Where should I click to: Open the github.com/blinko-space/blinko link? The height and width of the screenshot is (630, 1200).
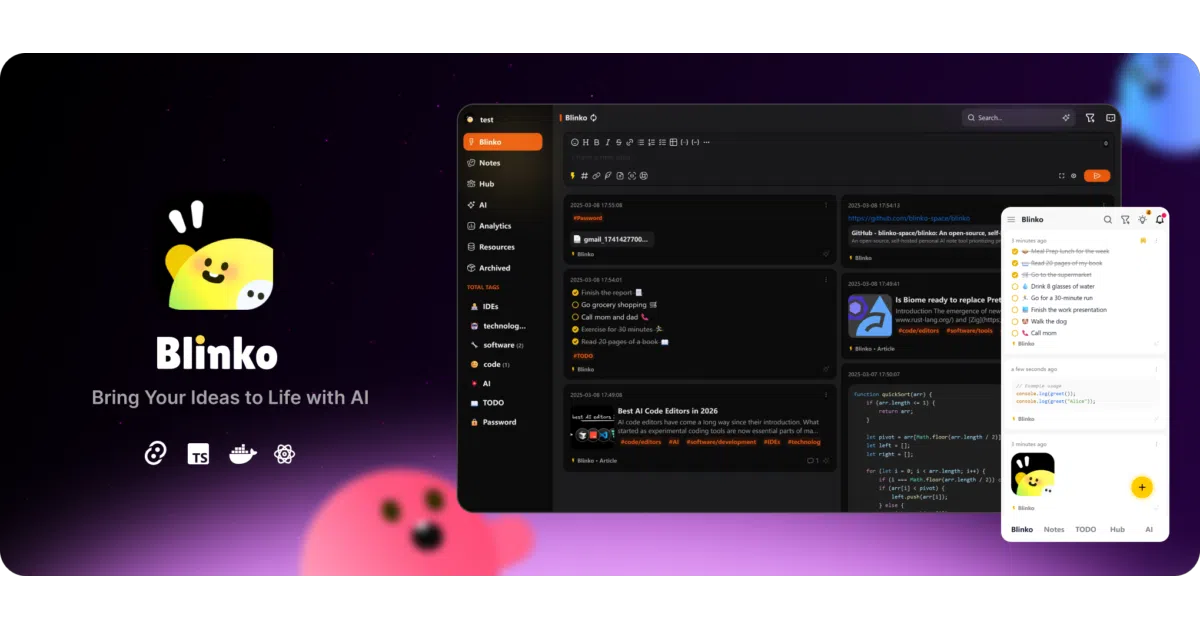(x=909, y=218)
